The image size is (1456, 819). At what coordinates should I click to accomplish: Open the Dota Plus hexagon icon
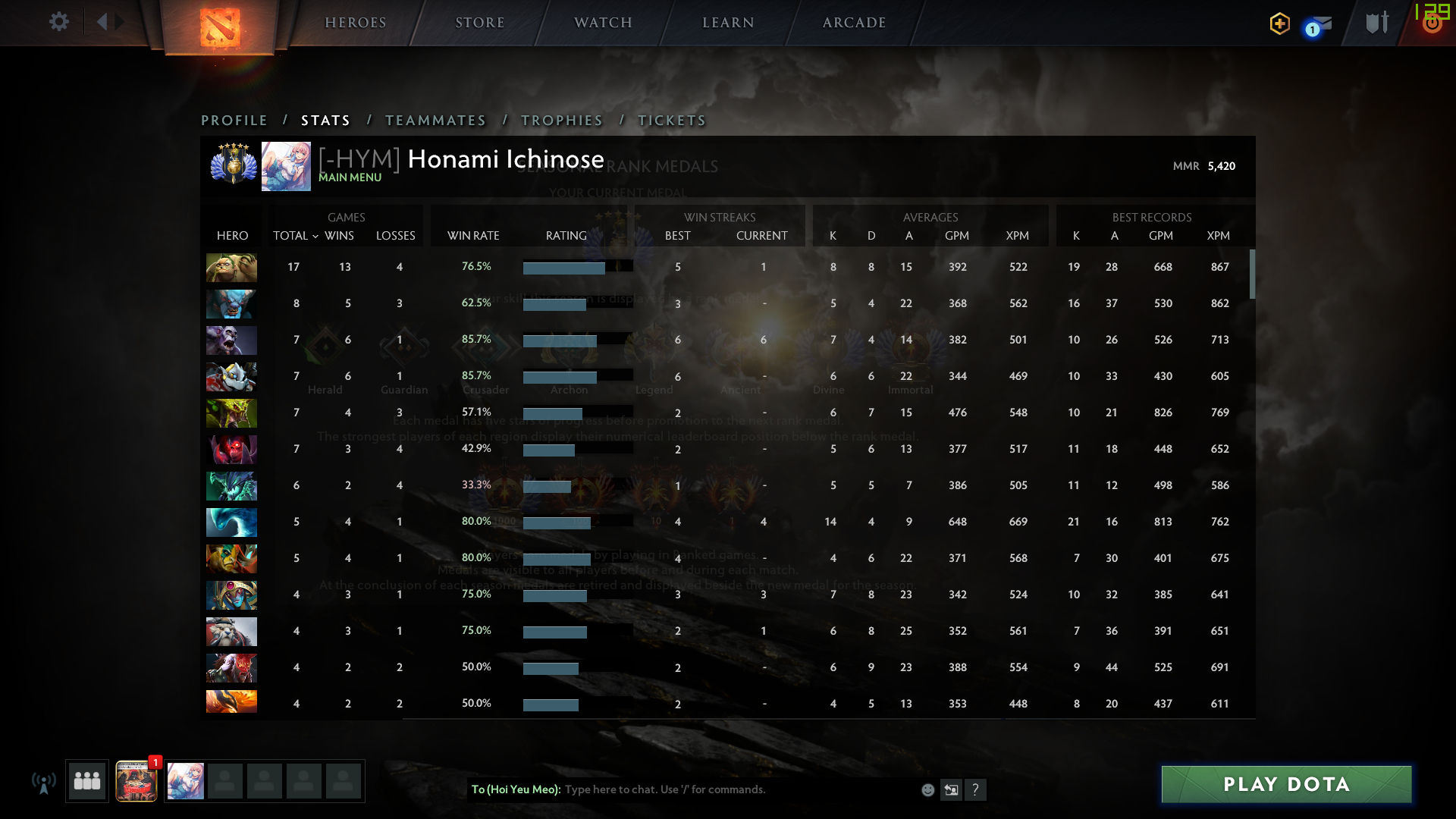coord(1279,24)
